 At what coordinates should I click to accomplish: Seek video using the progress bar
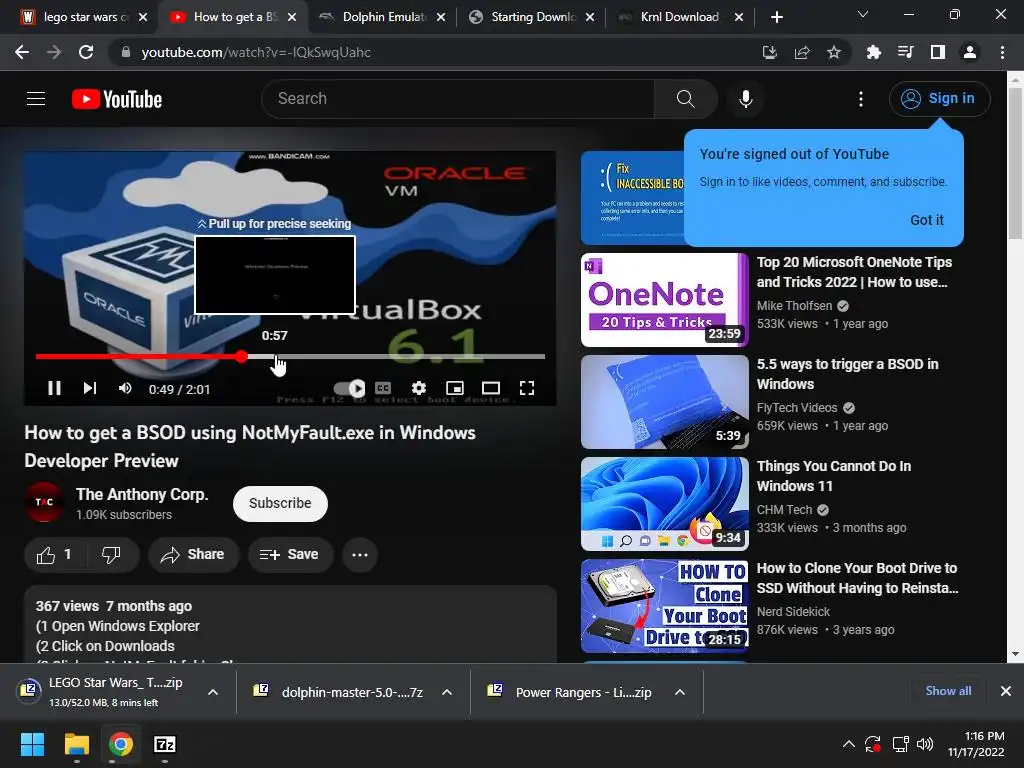[290, 357]
